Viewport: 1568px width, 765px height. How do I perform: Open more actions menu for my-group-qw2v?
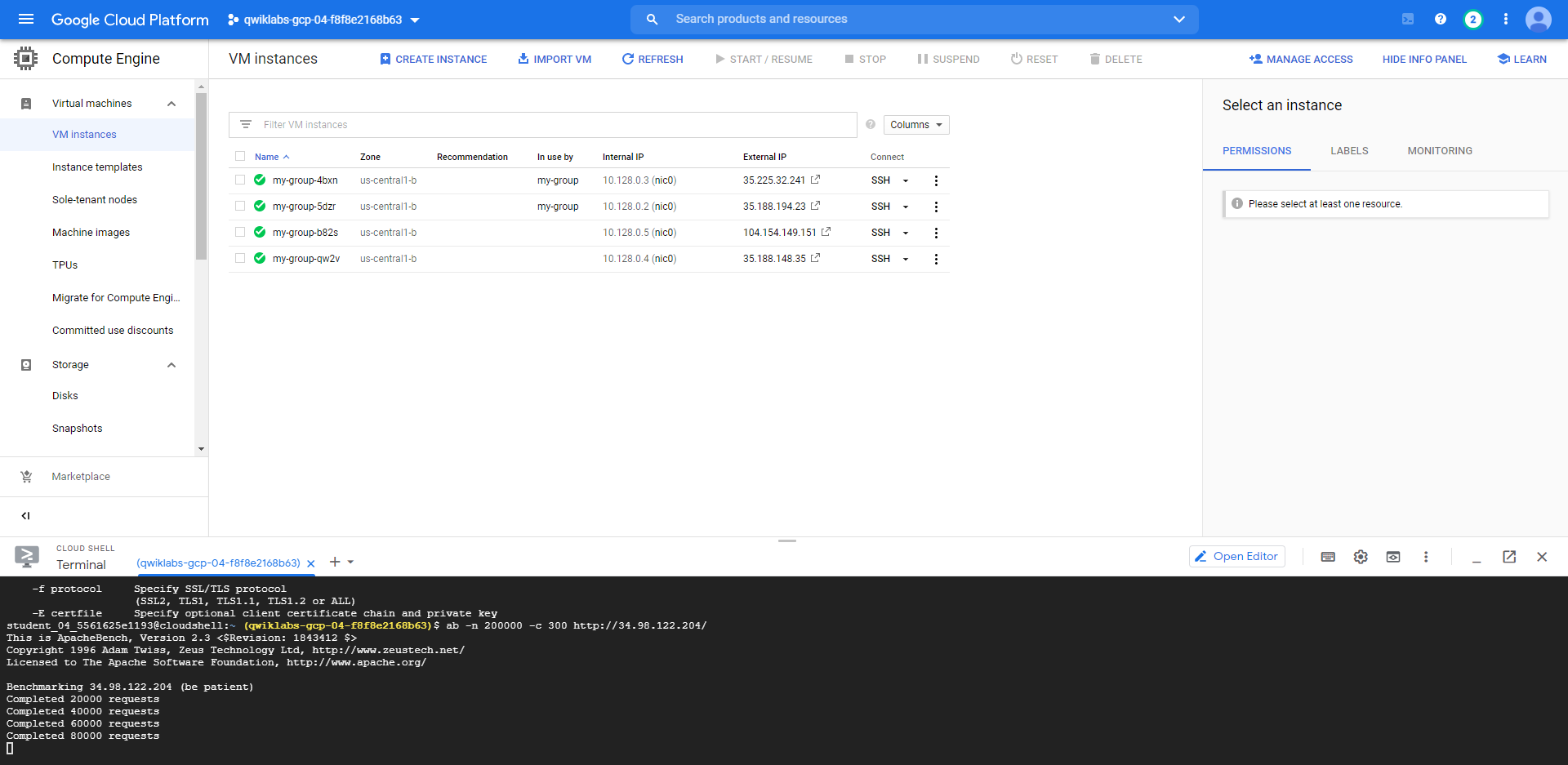[936, 259]
